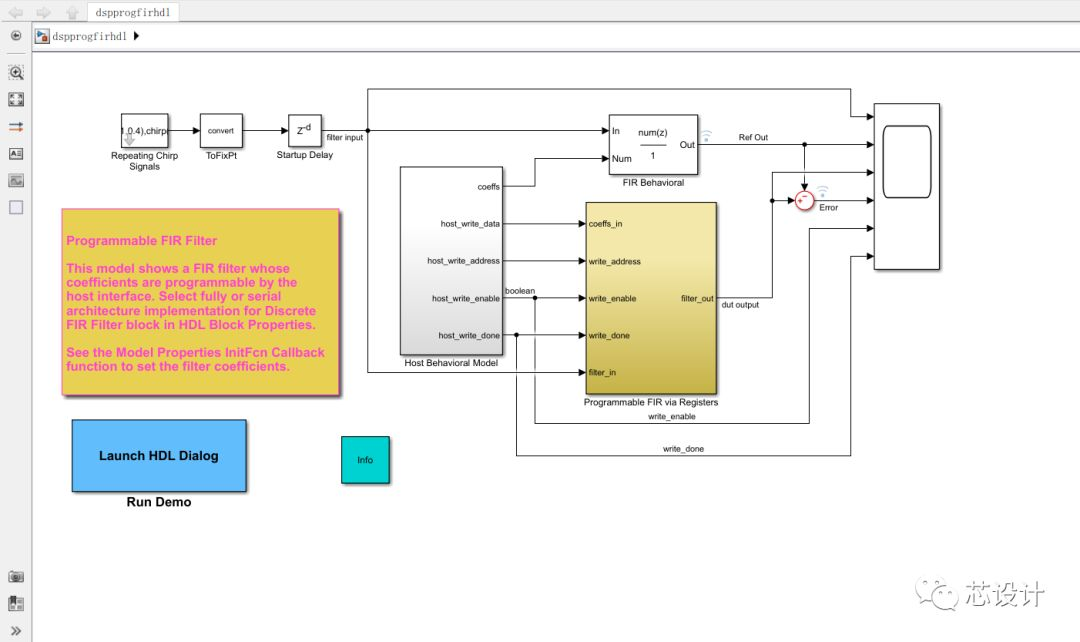1080x642 pixels.
Task: Click the double-chevron expander at bottom left
Action: [x=16, y=631]
